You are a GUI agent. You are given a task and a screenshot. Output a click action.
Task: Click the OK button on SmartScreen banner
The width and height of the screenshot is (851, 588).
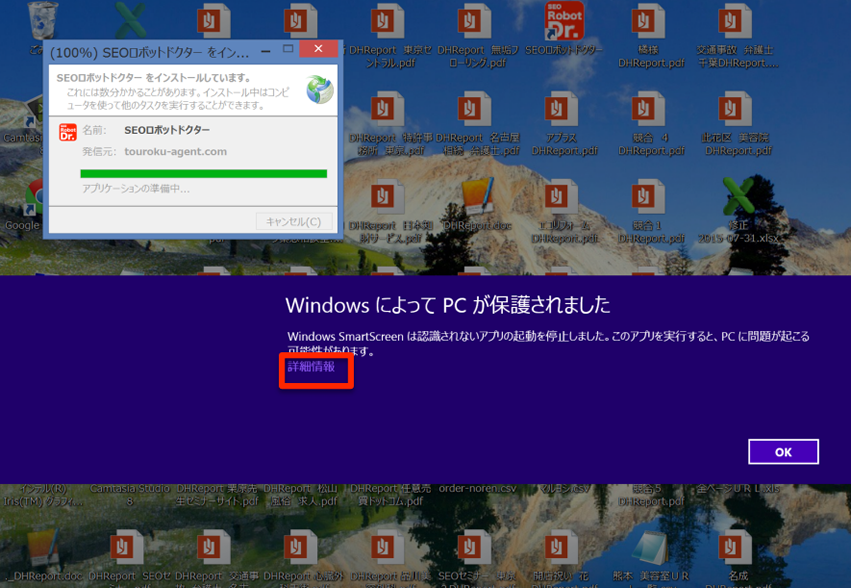(783, 452)
